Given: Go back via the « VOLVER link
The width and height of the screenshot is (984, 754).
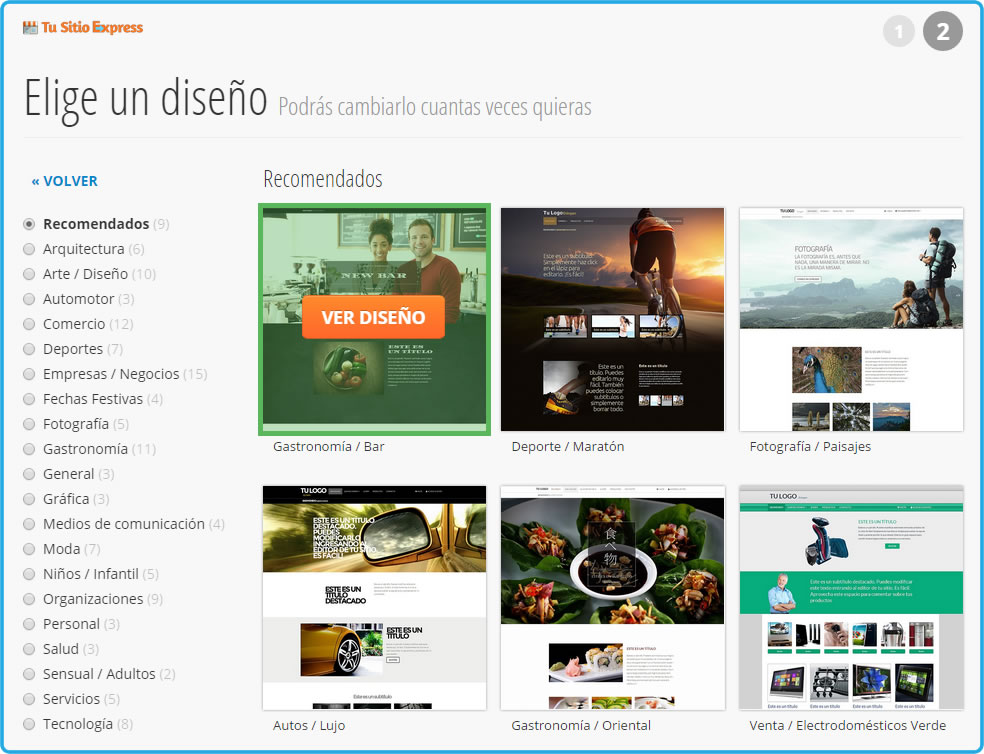Looking at the screenshot, I should tap(65, 181).
